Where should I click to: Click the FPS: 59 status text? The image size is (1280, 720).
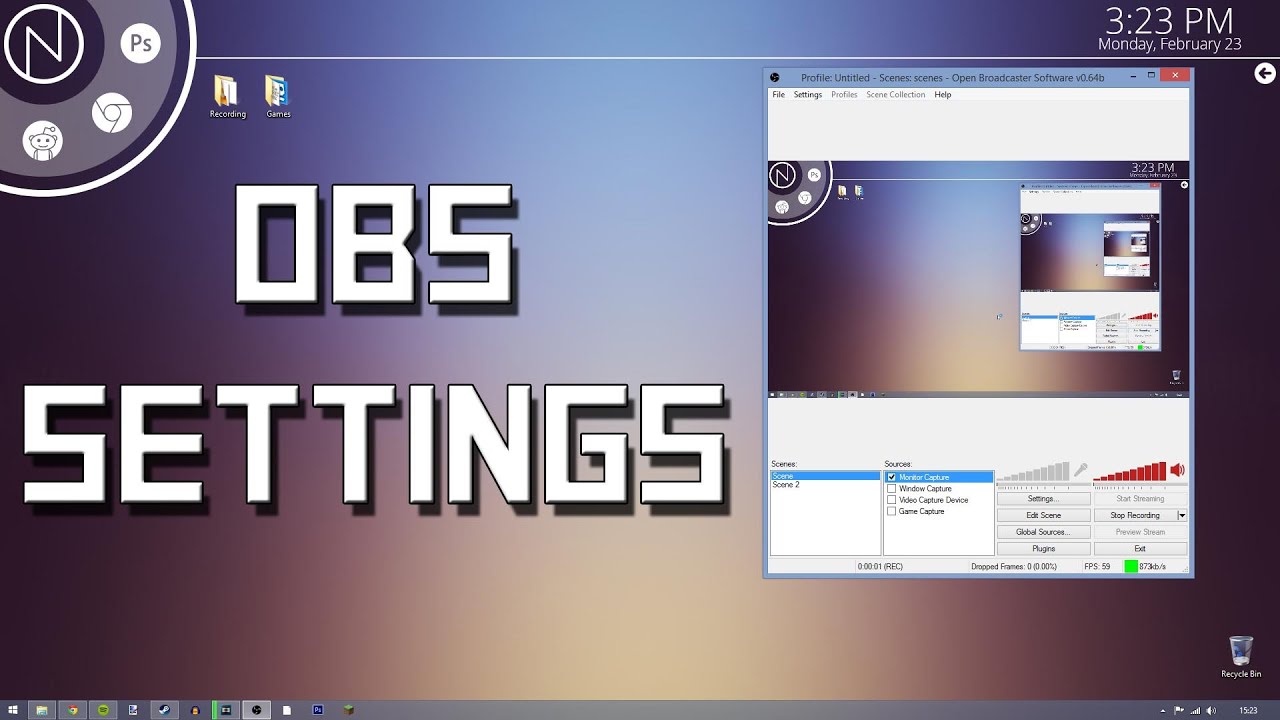1097,567
